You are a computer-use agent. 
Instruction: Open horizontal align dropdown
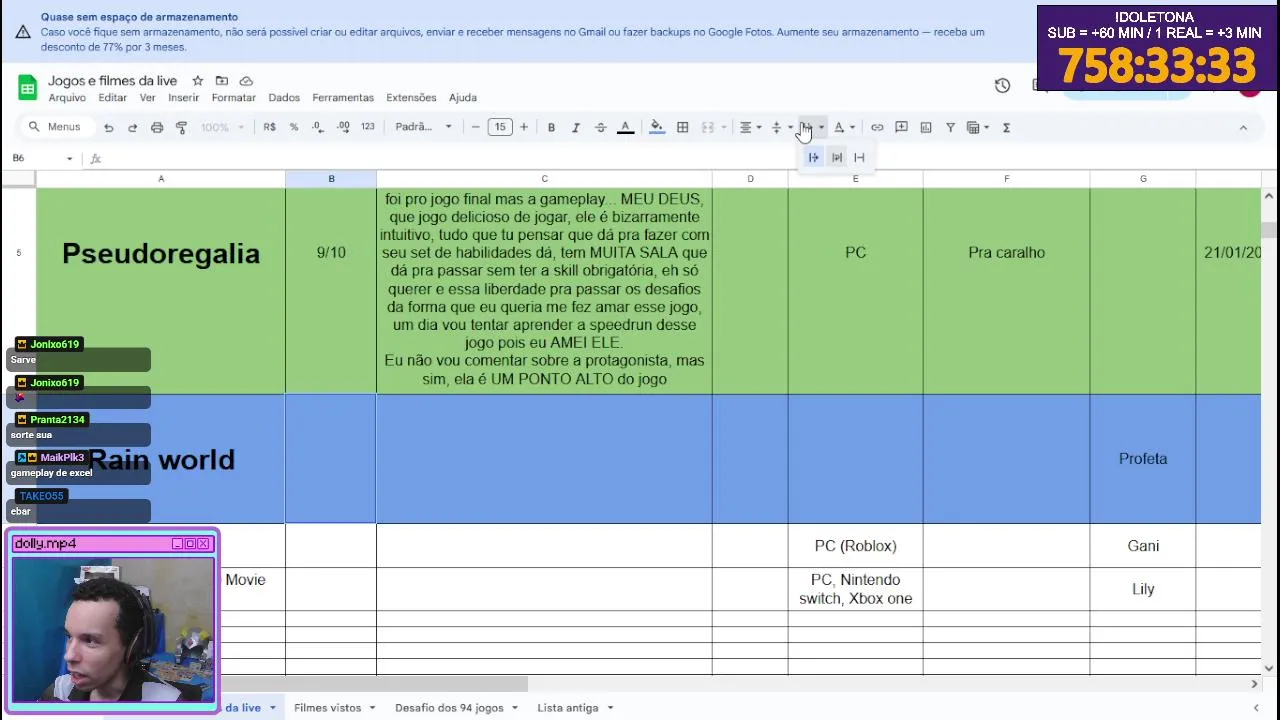click(x=750, y=127)
